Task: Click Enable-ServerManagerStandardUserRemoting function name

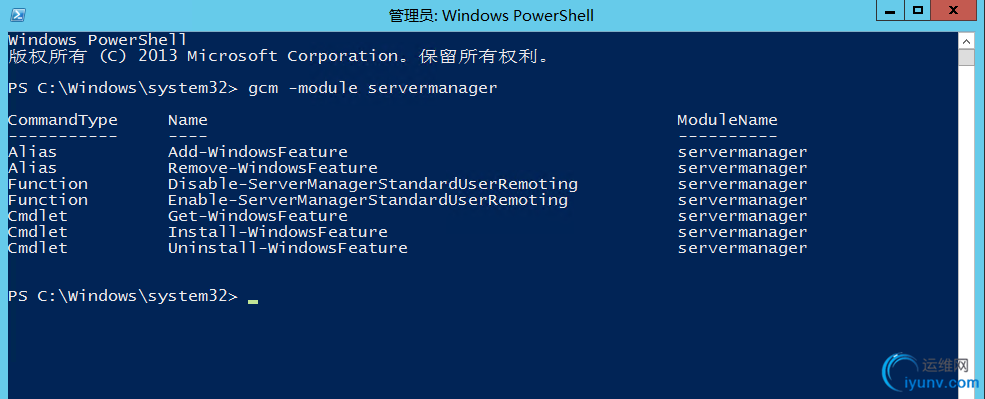Action: point(367,200)
